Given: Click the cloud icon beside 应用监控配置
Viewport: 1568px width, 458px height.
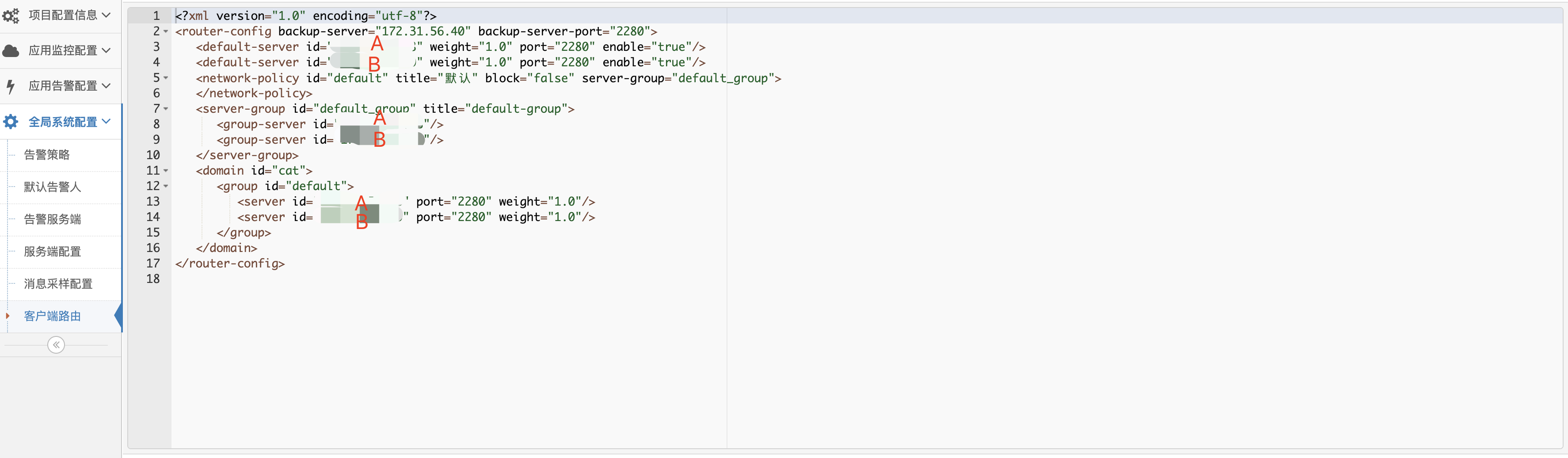Looking at the screenshot, I should click(x=10, y=50).
